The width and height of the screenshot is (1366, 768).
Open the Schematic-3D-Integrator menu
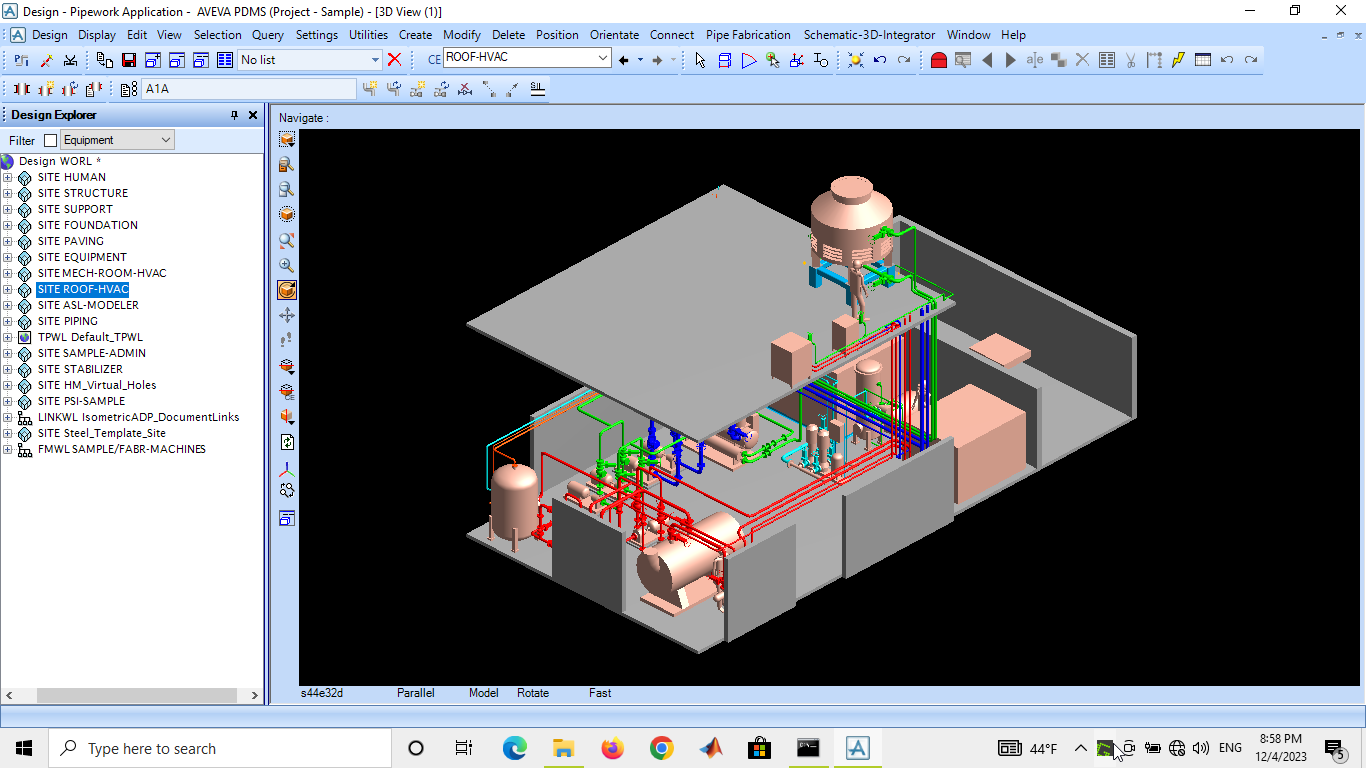pos(869,34)
